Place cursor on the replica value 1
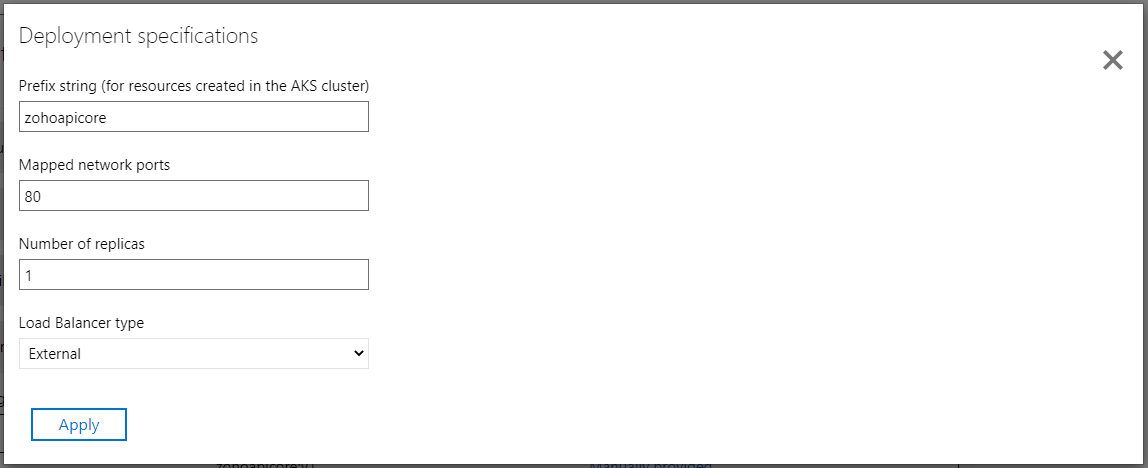Image resolution: width=1148 pixels, height=468 pixels. pos(29,275)
